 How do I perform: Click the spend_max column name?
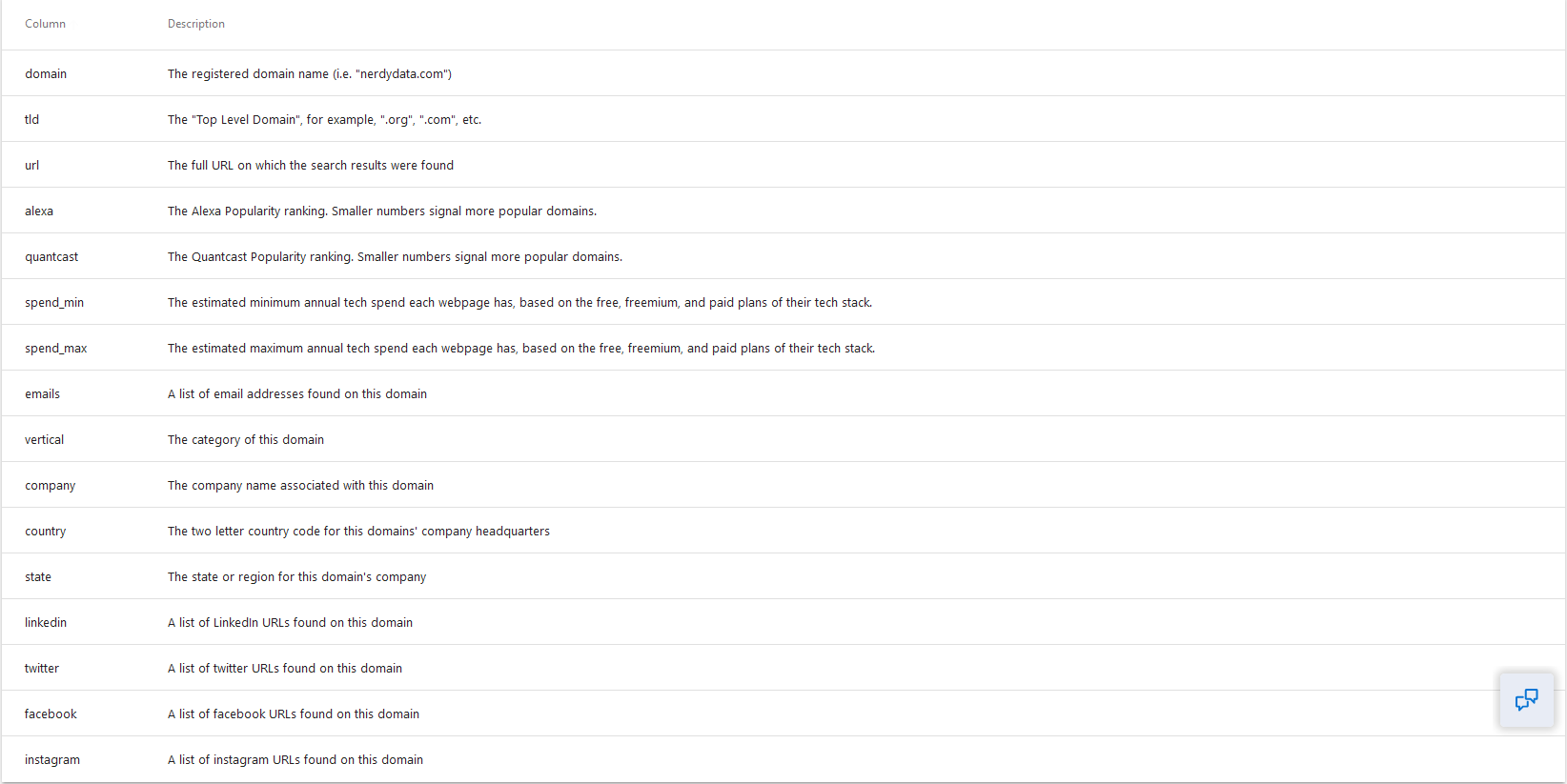coord(55,348)
